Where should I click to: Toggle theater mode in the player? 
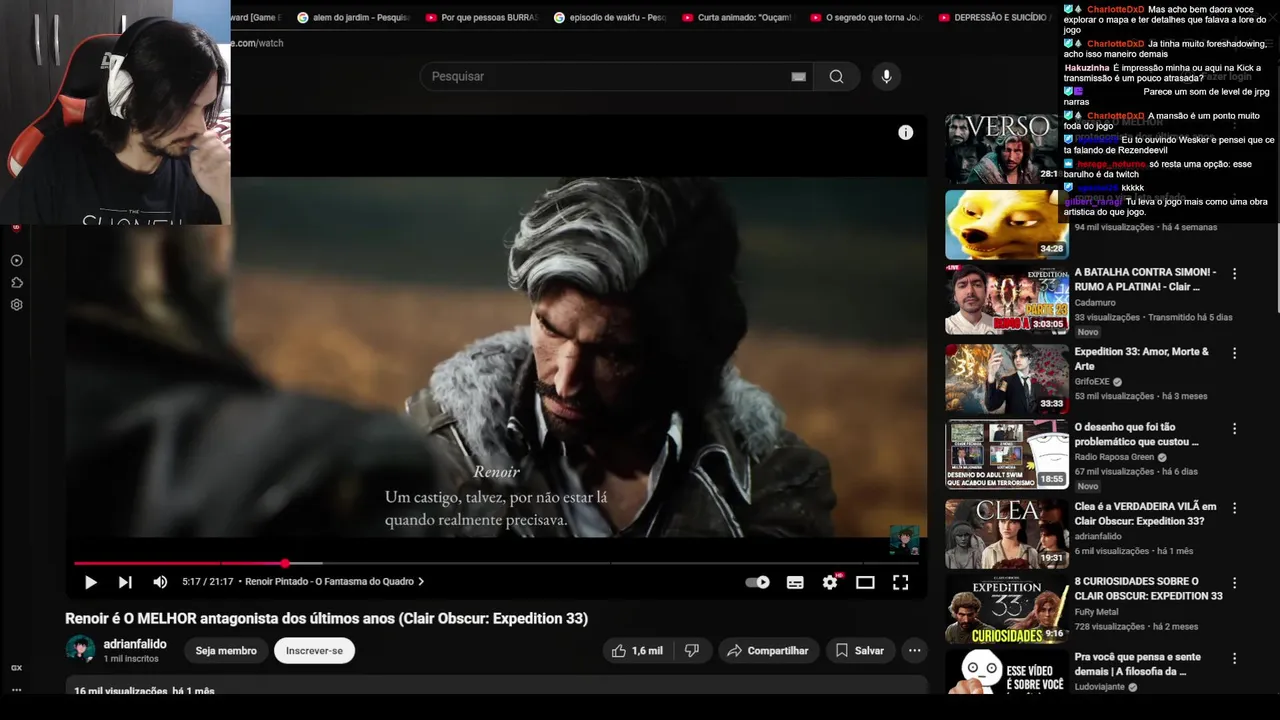click(865, 582)
